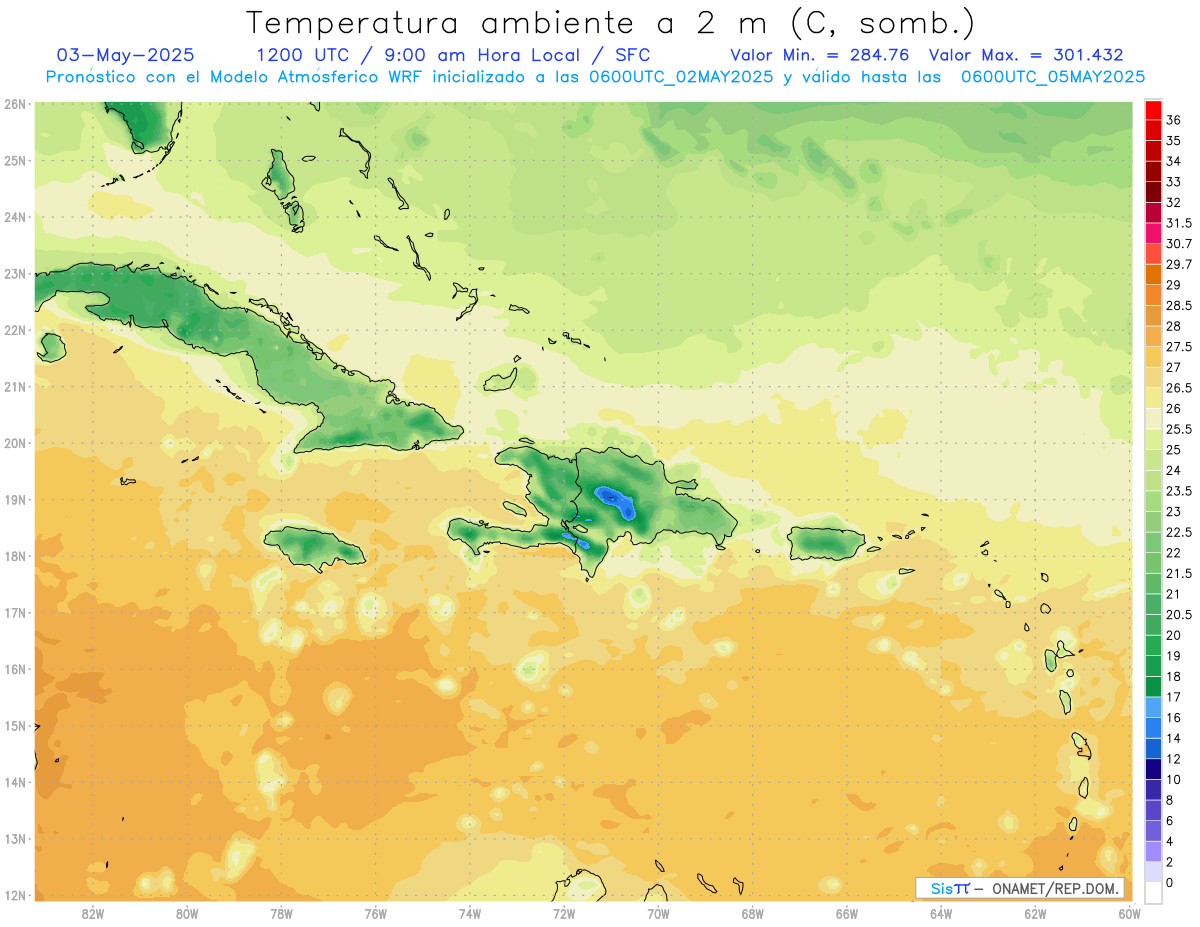The height and width of the screenshot is (927, 1200).
Task: Click the "76W" longitude axis label
Action: pyautogui.click(x=375, y=913)
